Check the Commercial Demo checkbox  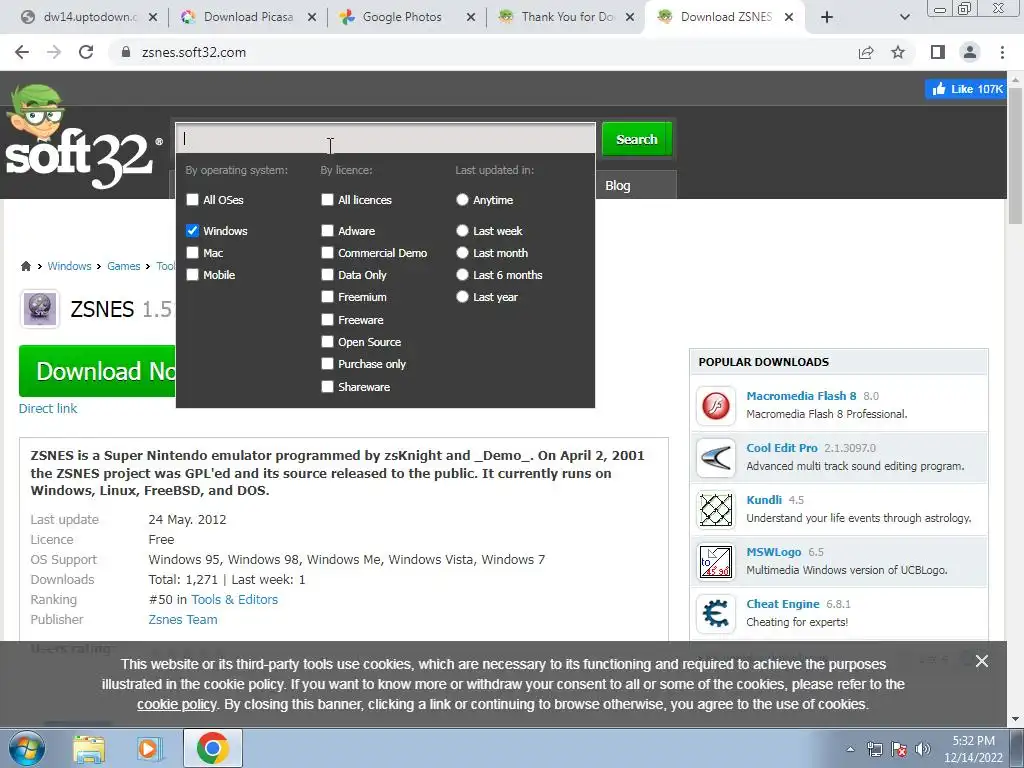pyautogui.click(x=327, y=253)
